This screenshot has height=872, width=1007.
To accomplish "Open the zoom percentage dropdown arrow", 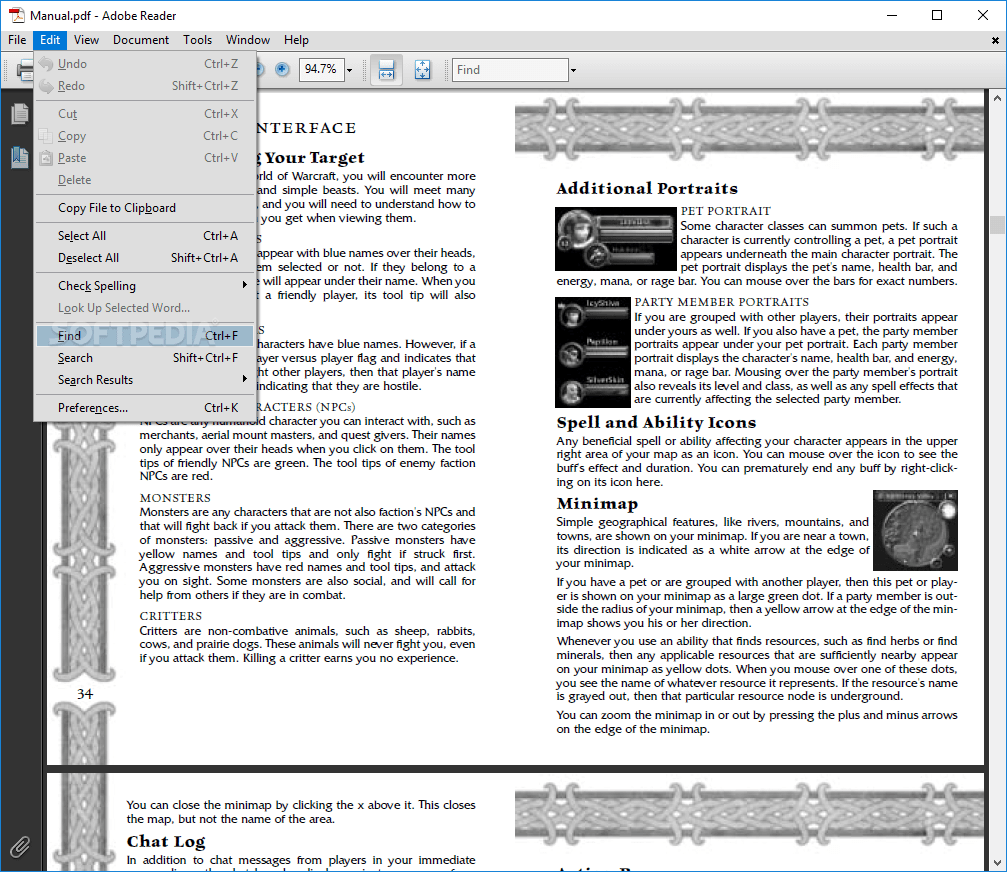I will [349, 70].
